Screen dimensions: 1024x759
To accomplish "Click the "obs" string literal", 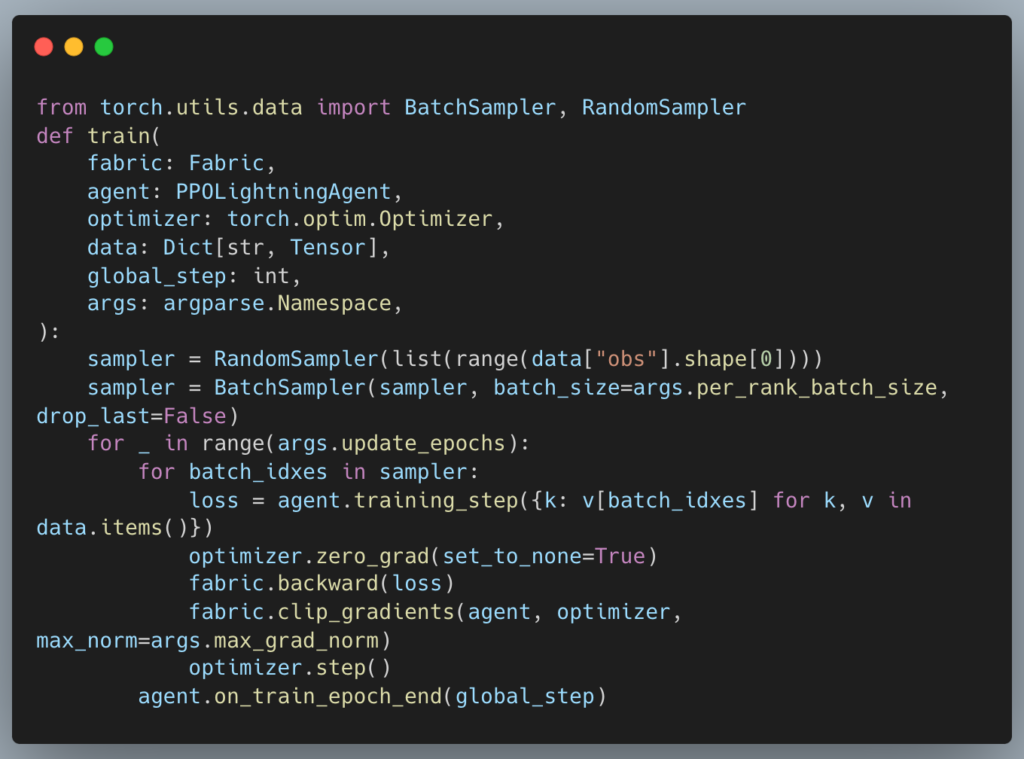I will [x=626, y=359].
